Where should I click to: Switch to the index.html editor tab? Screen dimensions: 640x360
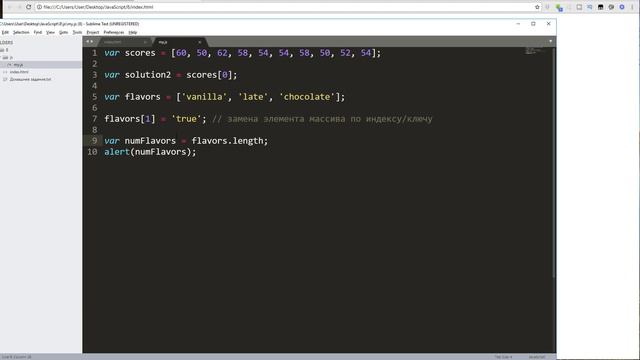122,42
